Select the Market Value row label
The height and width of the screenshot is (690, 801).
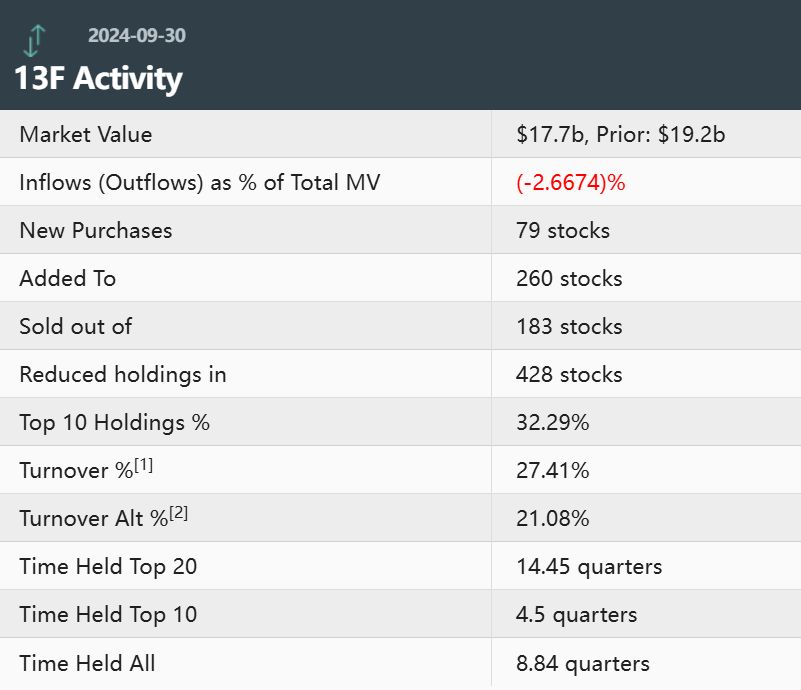[x=86, y=134]
